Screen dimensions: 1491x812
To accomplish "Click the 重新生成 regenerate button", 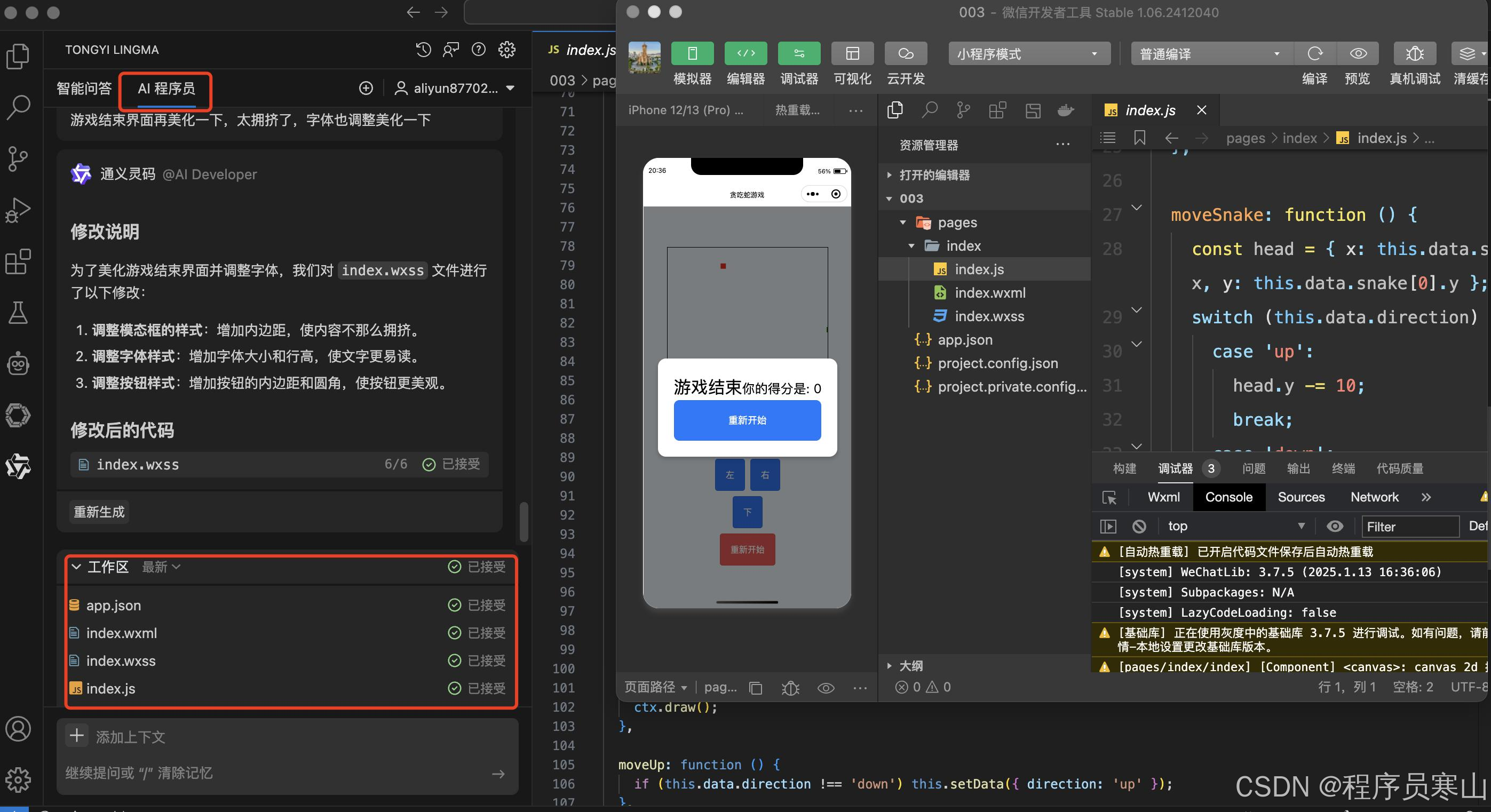I will tap(99, 512).
